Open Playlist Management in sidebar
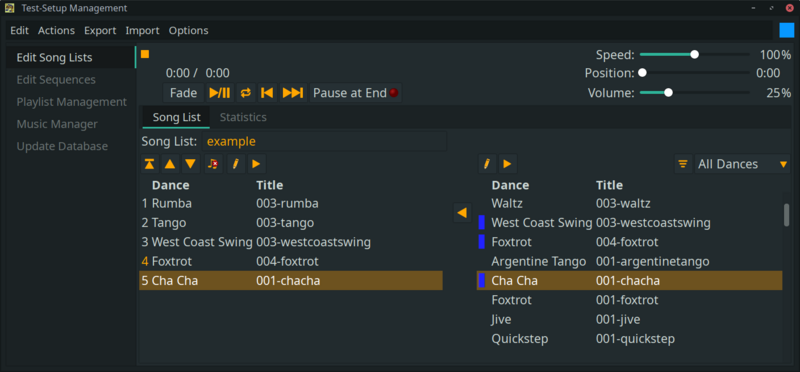 [71, 102]
